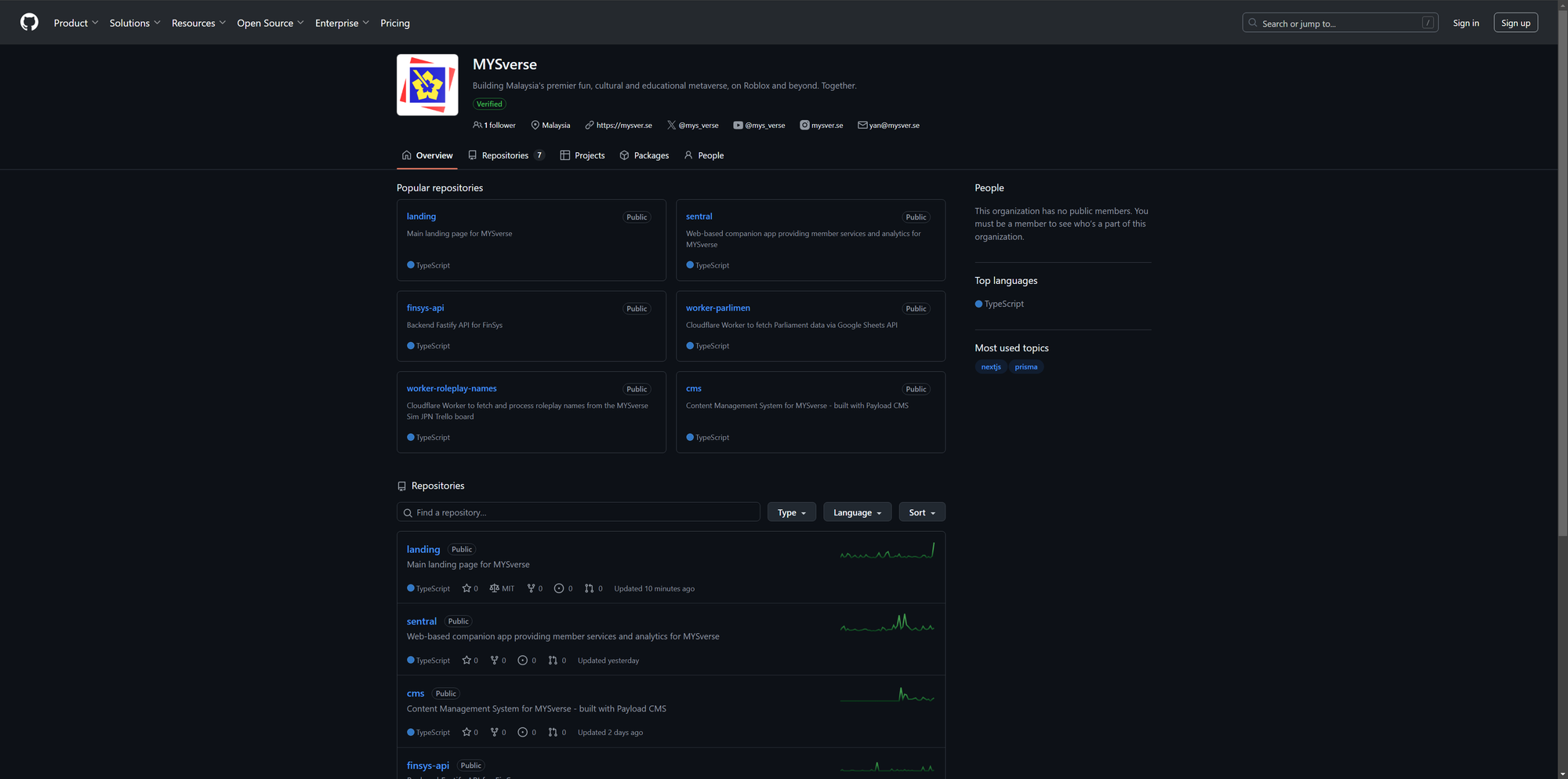Switch to the Repositories tab

pos(506,155)
